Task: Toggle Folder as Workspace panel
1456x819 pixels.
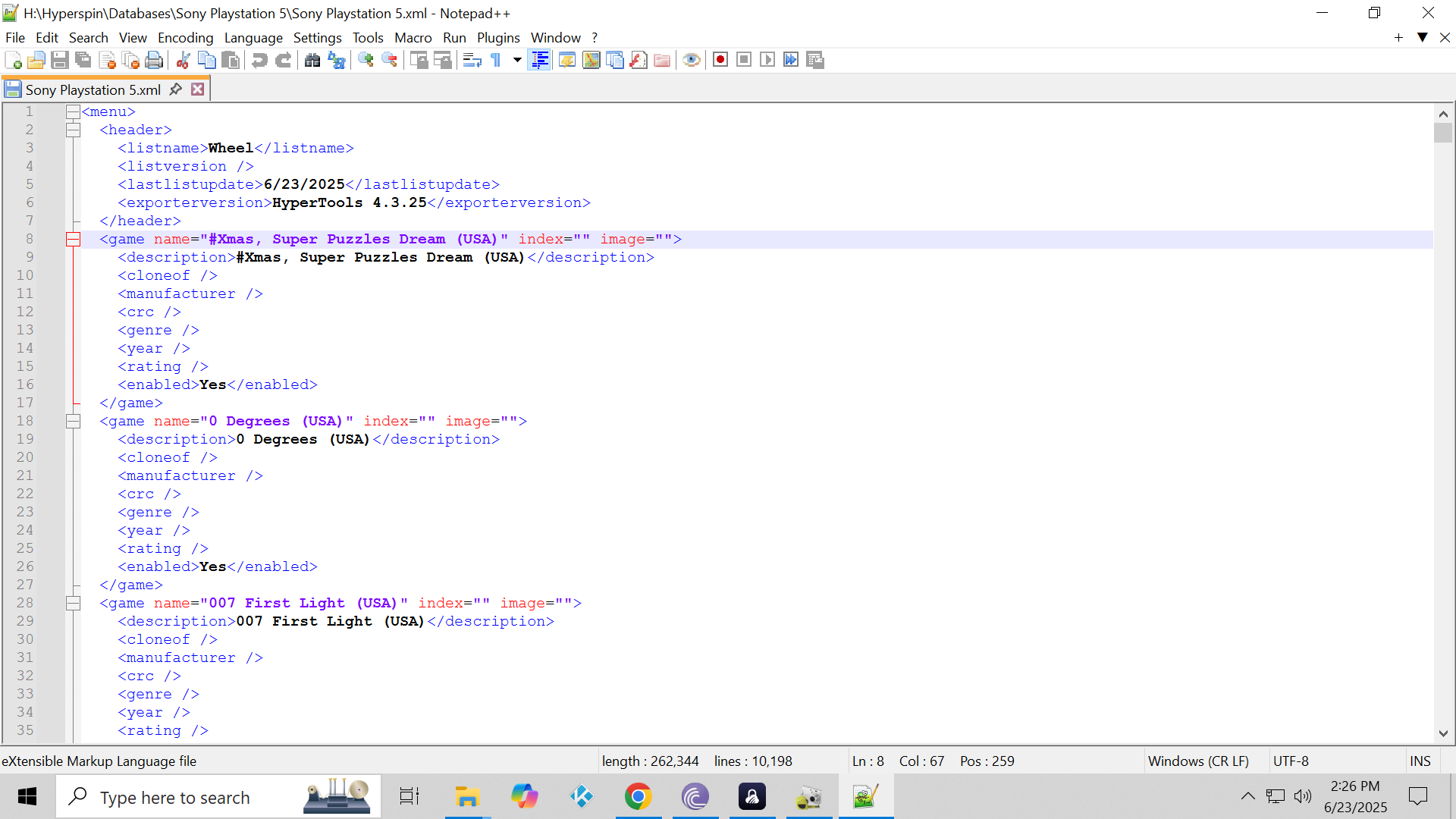Action: tap(662, 60)
